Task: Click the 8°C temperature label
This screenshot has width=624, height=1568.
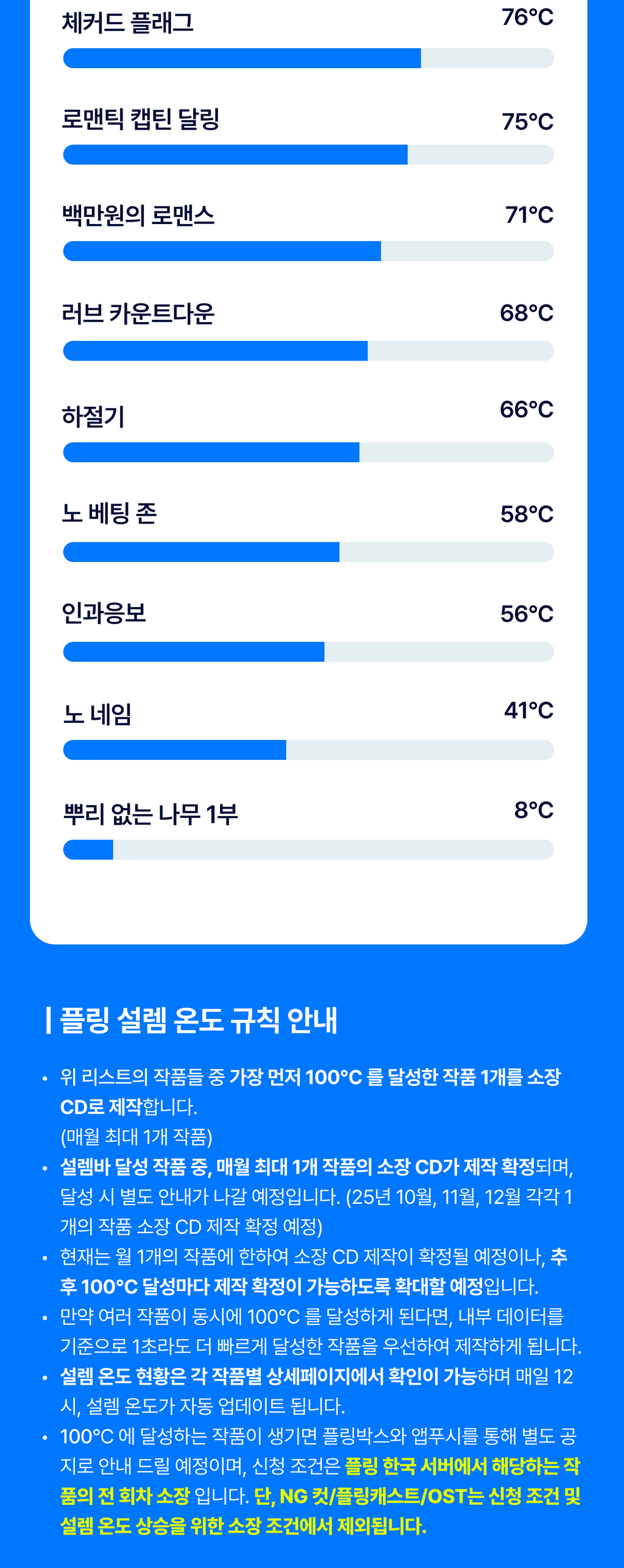Action: coord(534,810)
